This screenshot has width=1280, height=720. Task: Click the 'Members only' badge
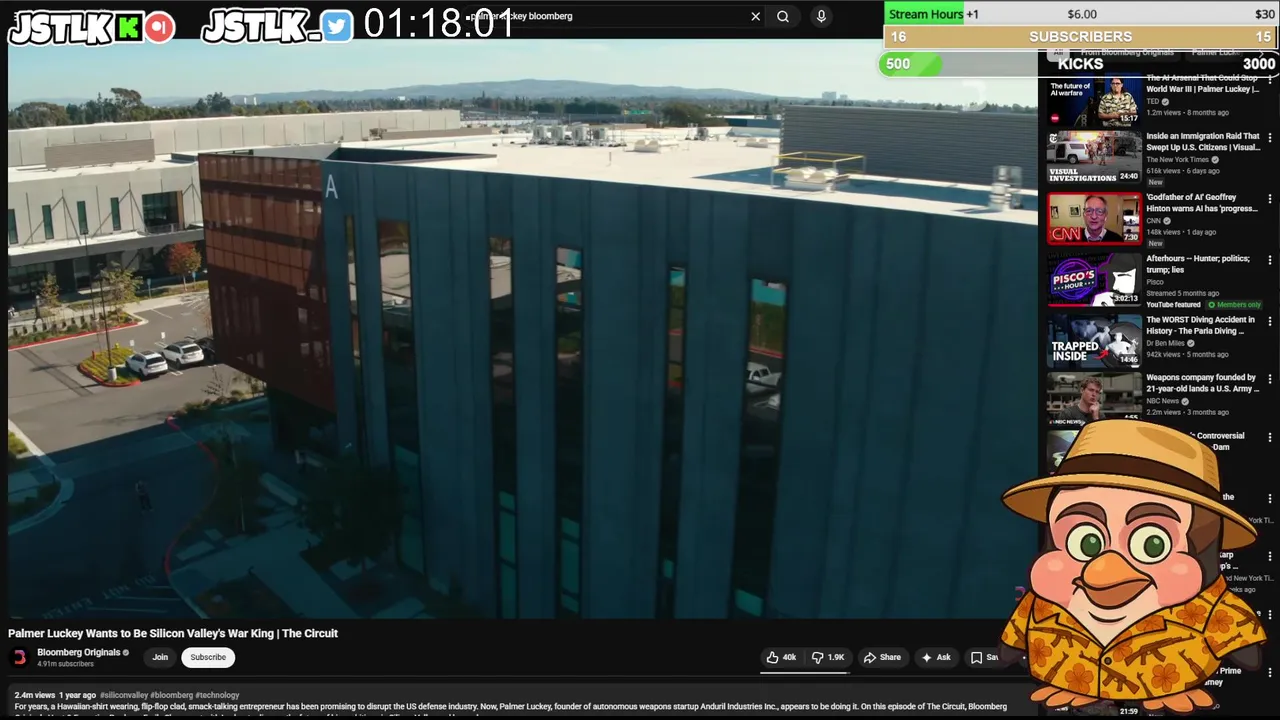point(1235,305)
